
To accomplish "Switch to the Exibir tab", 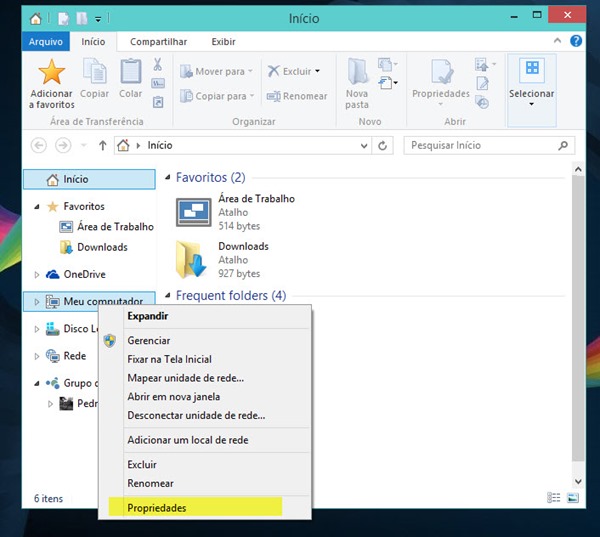I will pos(223,41).
